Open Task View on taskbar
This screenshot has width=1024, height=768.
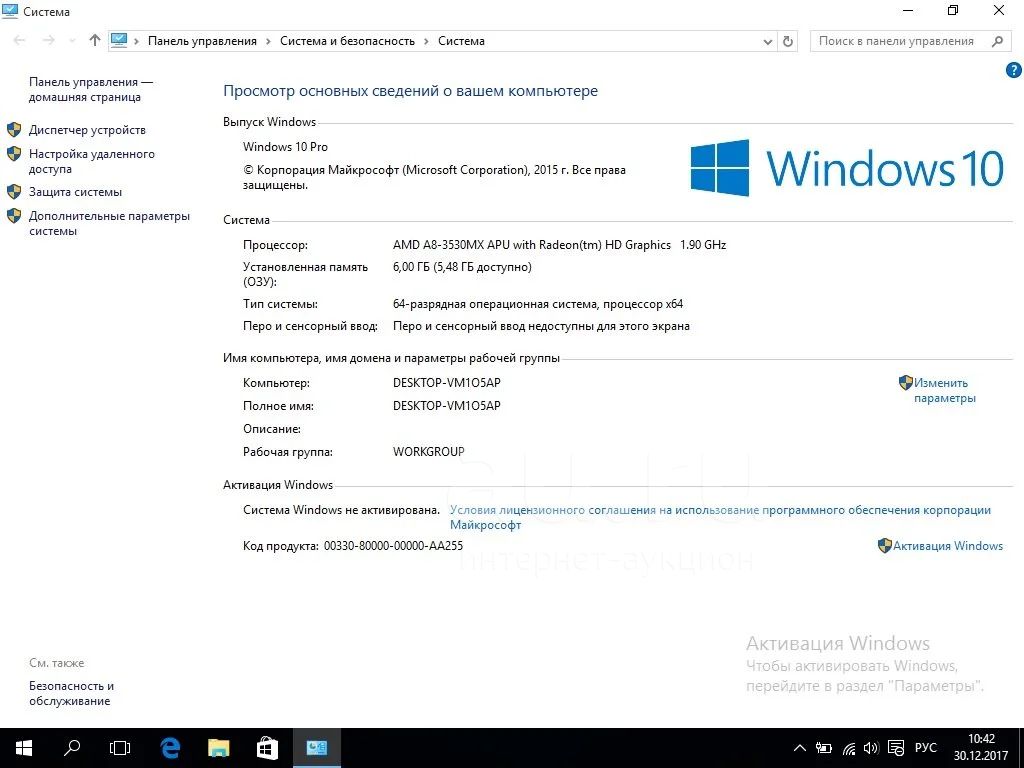(120, 748)
